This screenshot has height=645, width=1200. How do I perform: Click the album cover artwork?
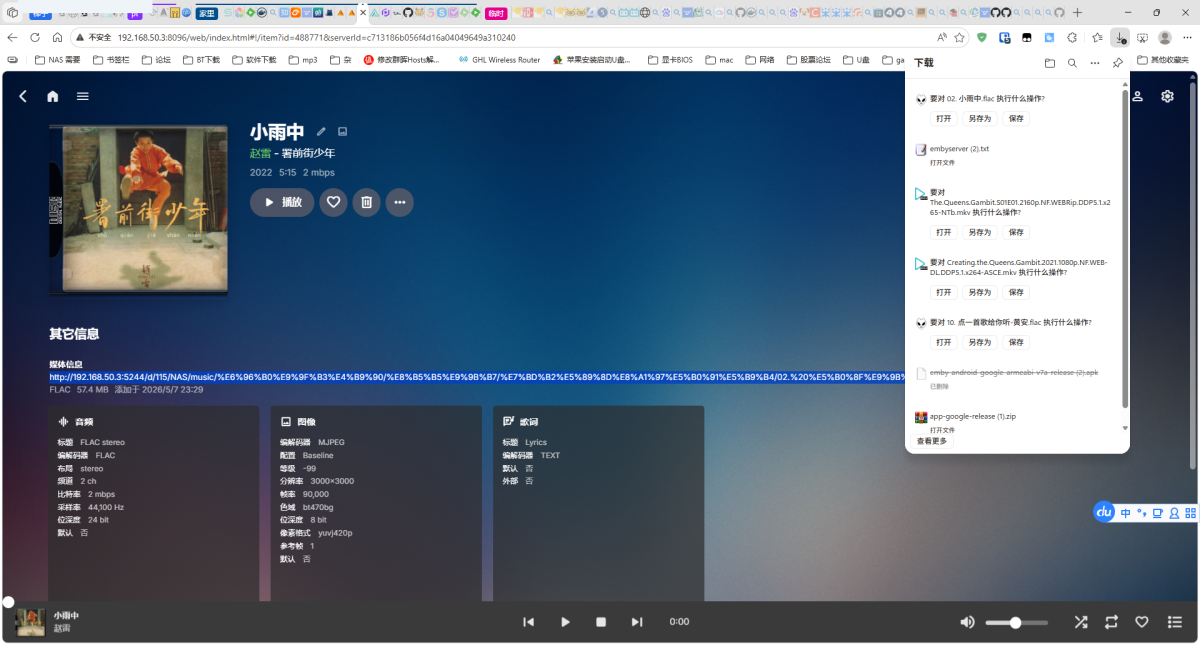pos(138,209)
